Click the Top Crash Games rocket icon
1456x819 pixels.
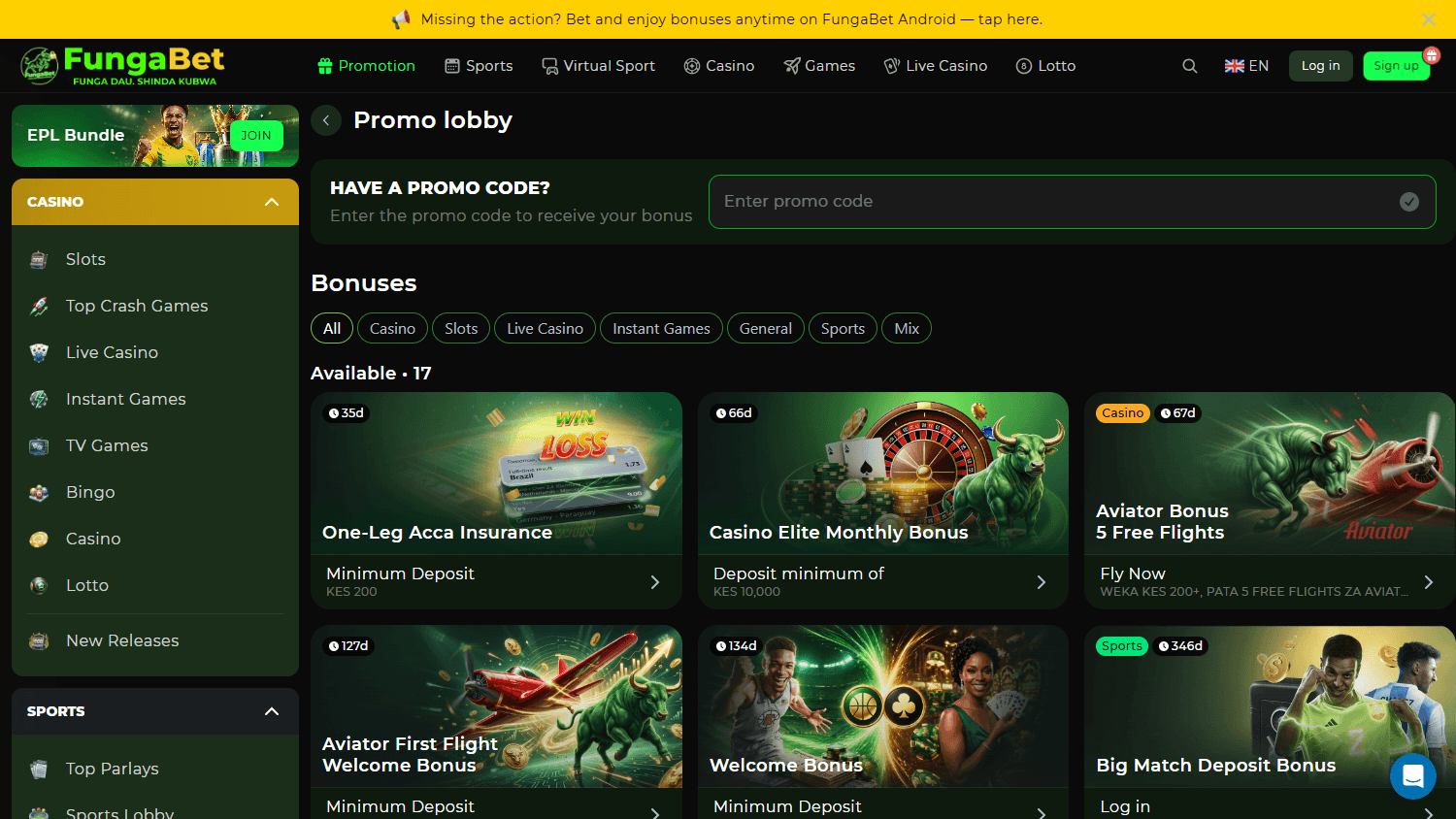[x=39, y=306]
